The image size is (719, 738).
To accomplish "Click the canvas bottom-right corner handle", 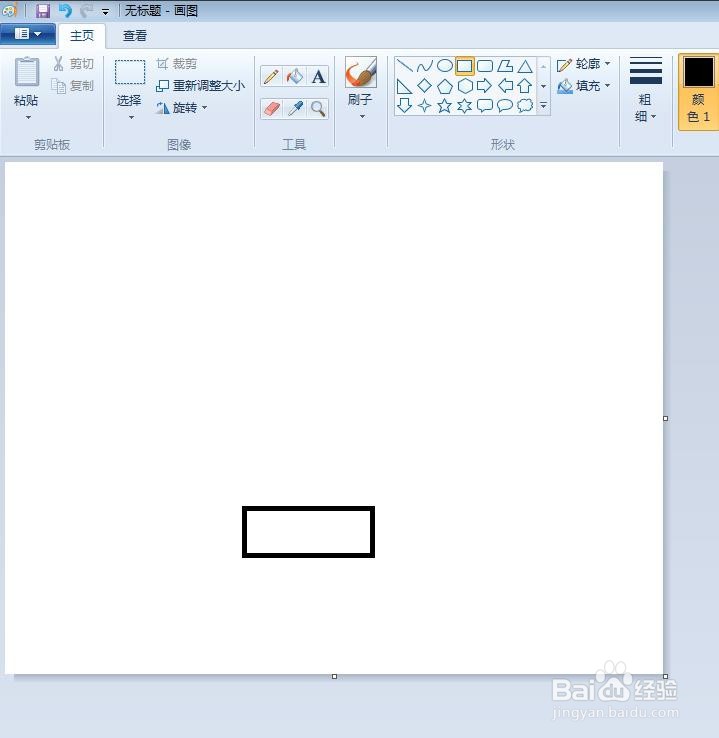I will click(665, 676).
